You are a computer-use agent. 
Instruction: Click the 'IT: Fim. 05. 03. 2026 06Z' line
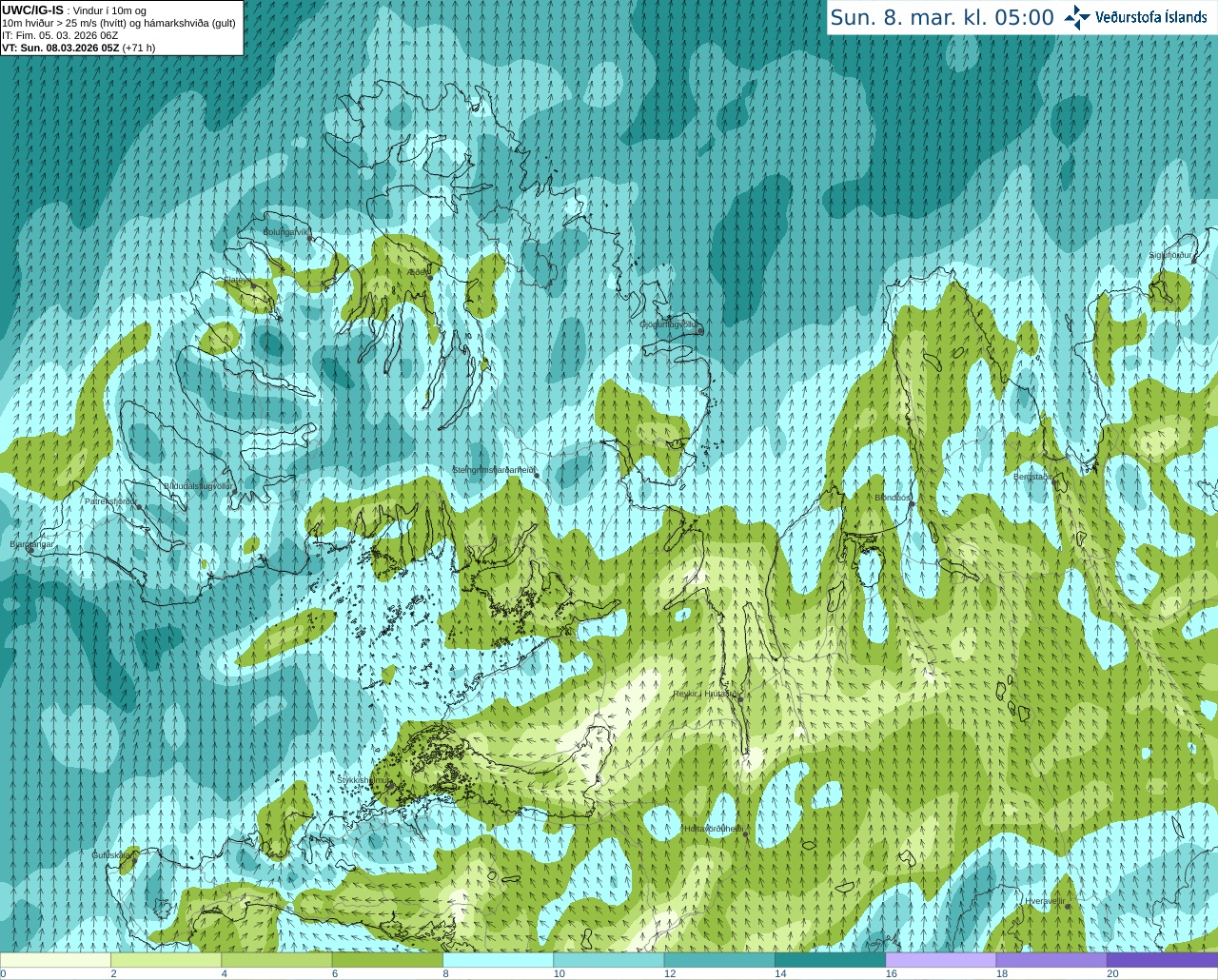click(x=61, y=35)
